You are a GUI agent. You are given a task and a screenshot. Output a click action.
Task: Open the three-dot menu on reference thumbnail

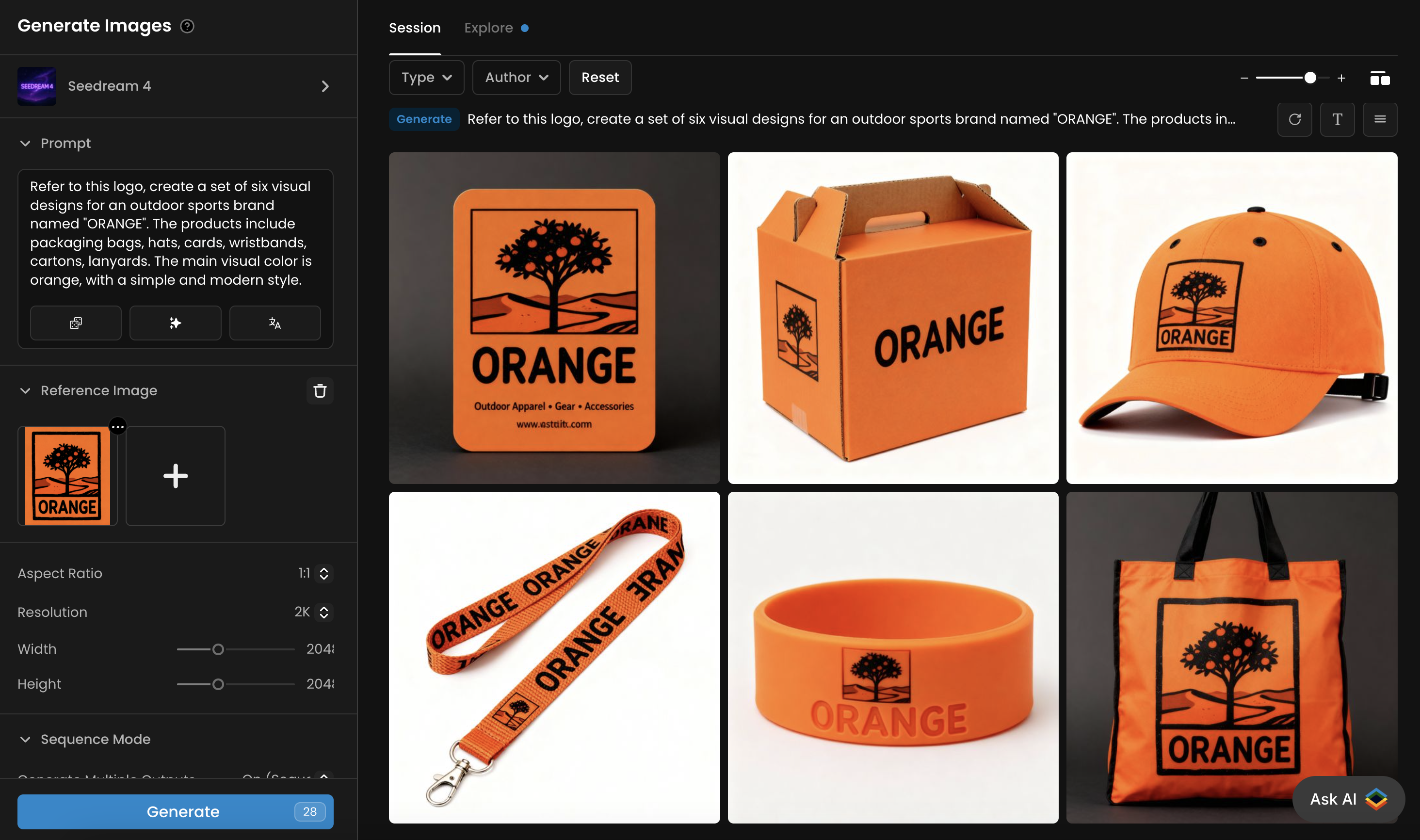118,426
